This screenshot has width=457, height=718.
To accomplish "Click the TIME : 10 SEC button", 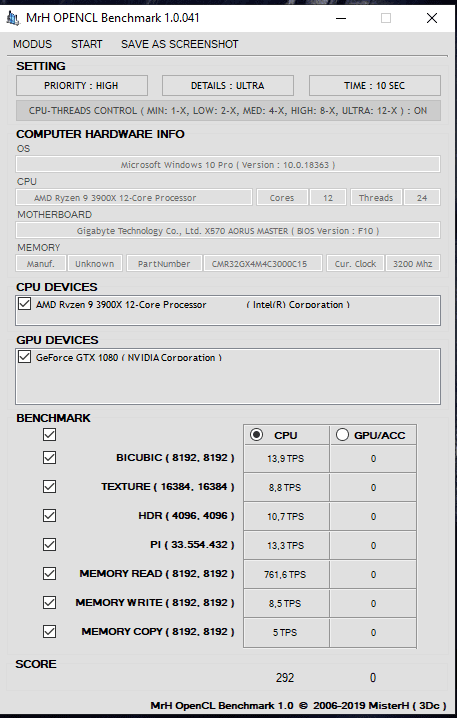I will [x=375, y=86].
